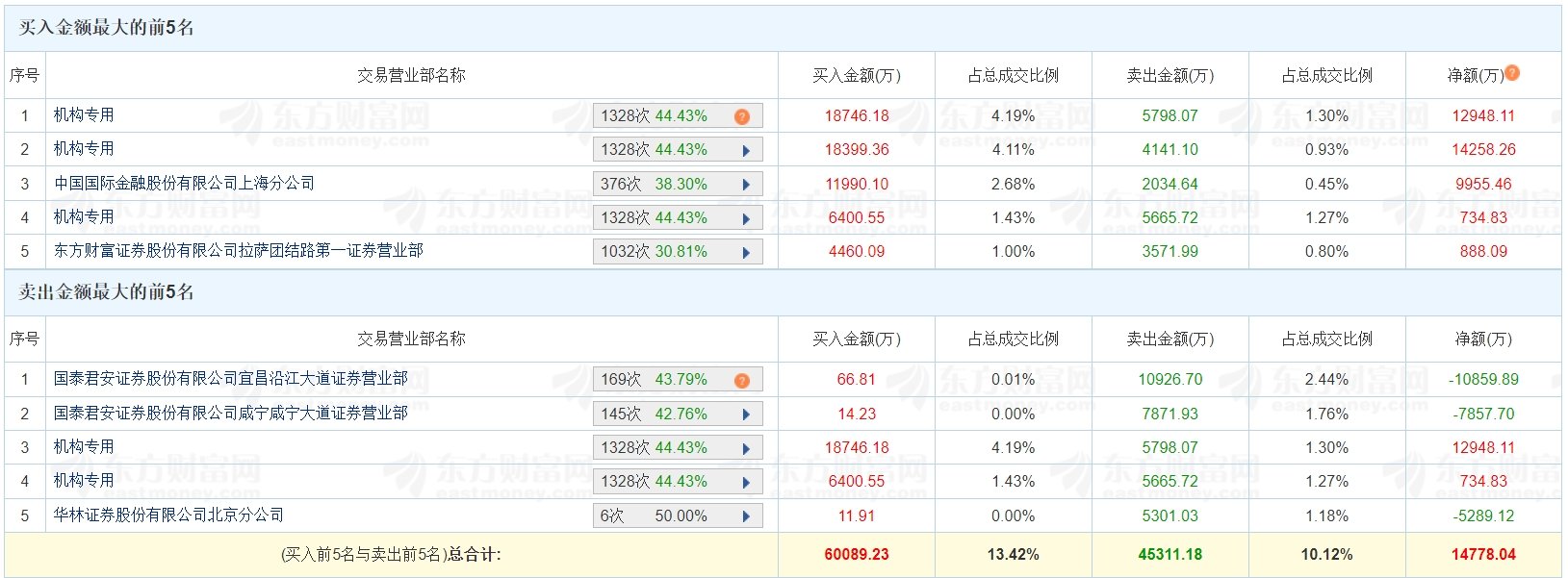1568x578 pixels.
Task: Select sell amount 3571.99
Action: [1170, 252]
